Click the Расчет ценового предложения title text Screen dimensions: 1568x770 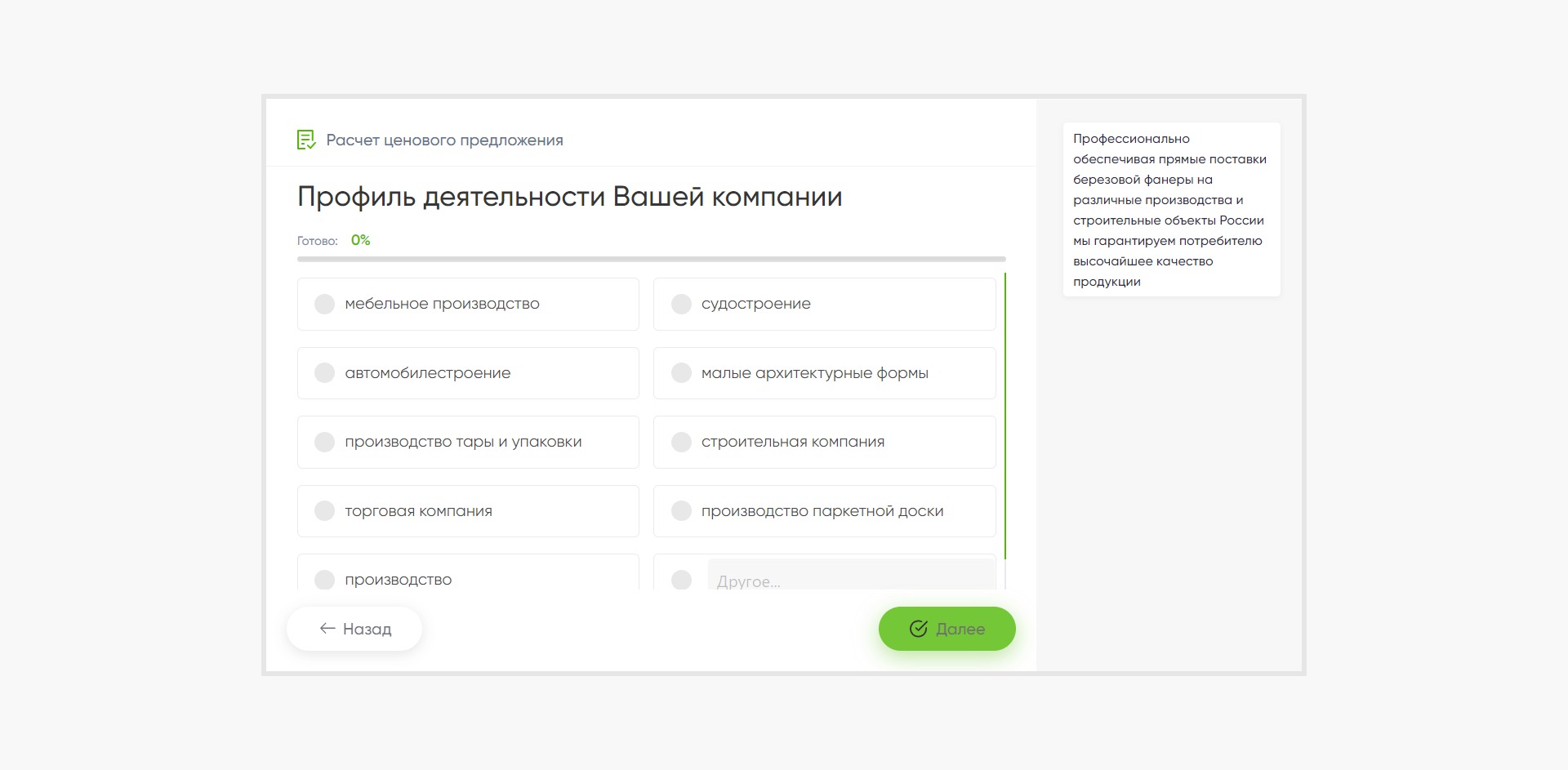tap(444, 140)
